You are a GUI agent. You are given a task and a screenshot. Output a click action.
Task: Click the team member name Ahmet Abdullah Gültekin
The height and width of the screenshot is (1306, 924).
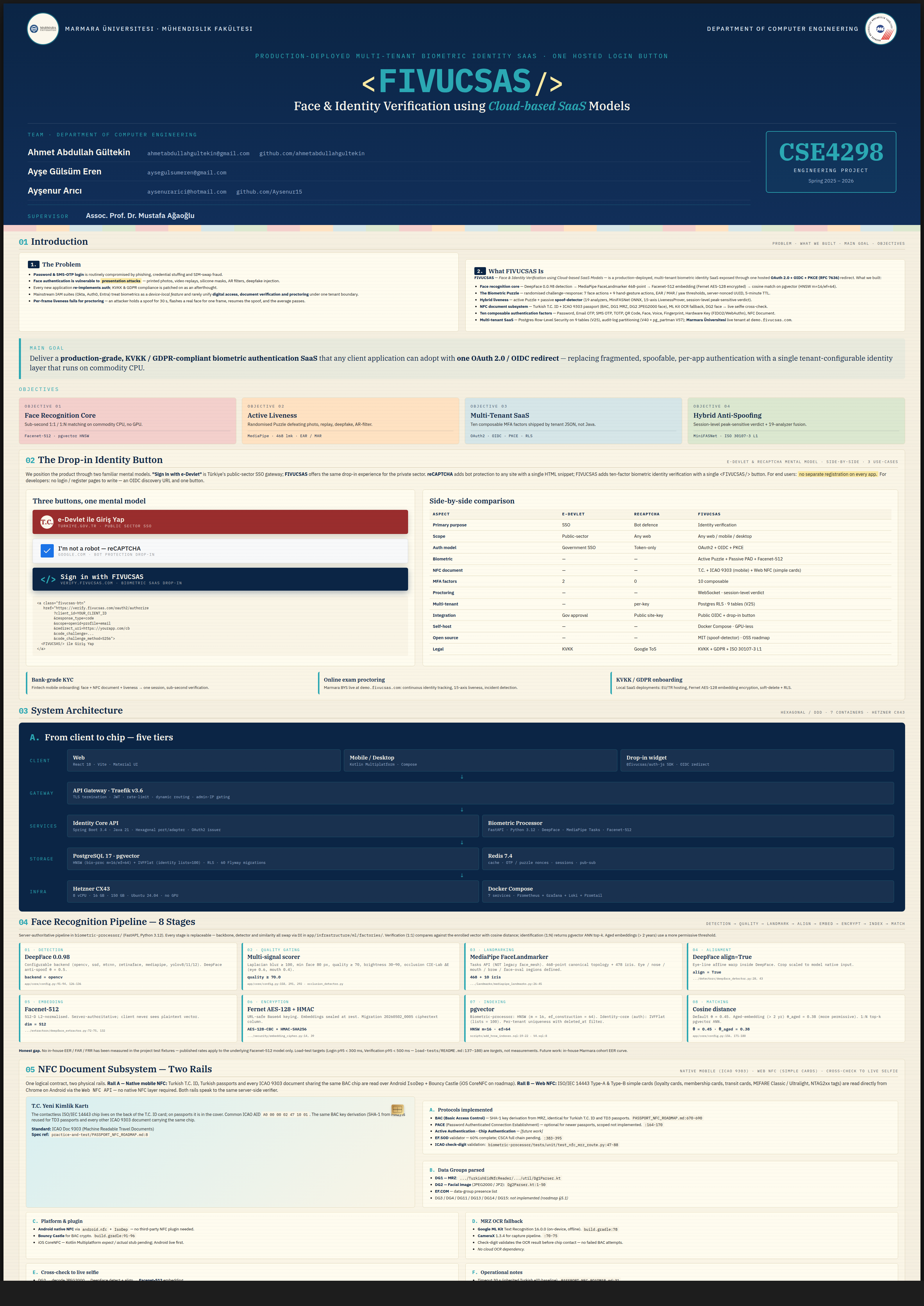coord(79,153)
